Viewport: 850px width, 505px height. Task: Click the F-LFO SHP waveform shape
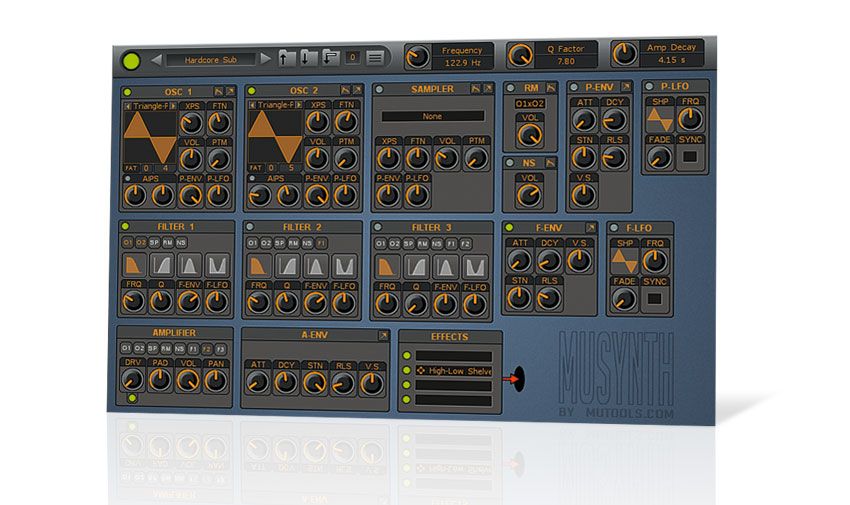click(x=624, y=261)
